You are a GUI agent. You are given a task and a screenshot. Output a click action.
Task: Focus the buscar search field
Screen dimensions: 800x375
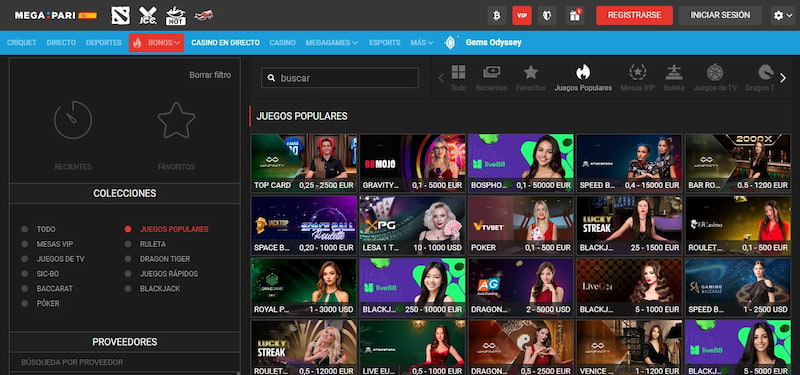pyautogui.click(x=340, y=78)
